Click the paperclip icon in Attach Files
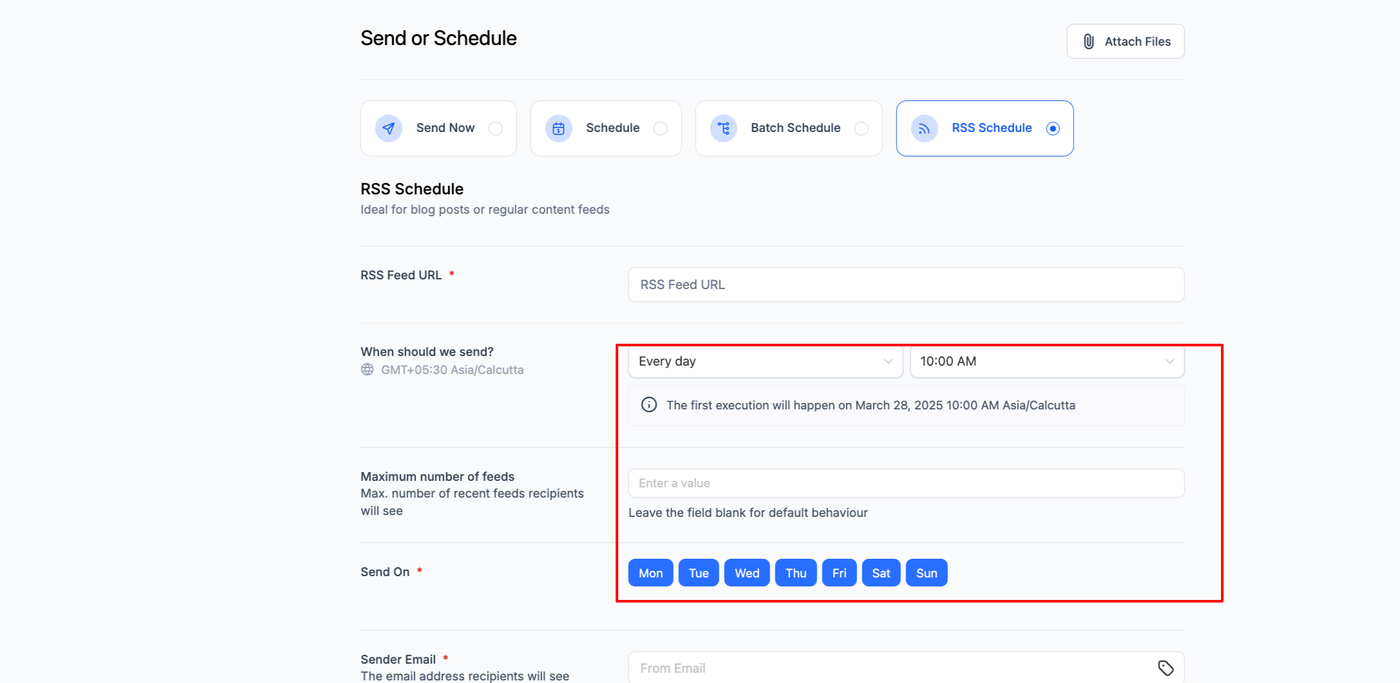1400x683 pixels. tap(1089, 42)
